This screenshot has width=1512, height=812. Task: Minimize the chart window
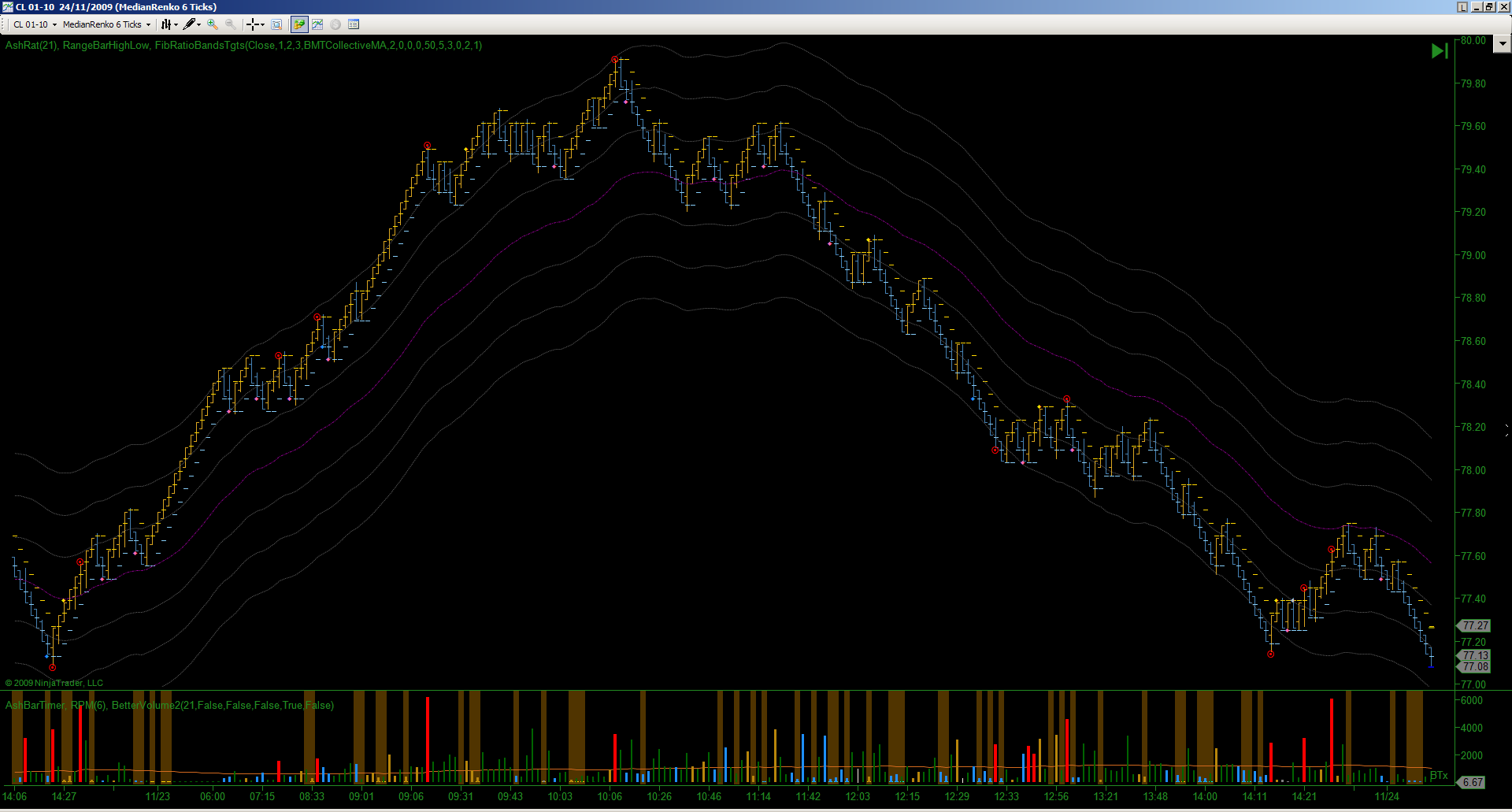pyautogui.click(x=1477, y=7)
